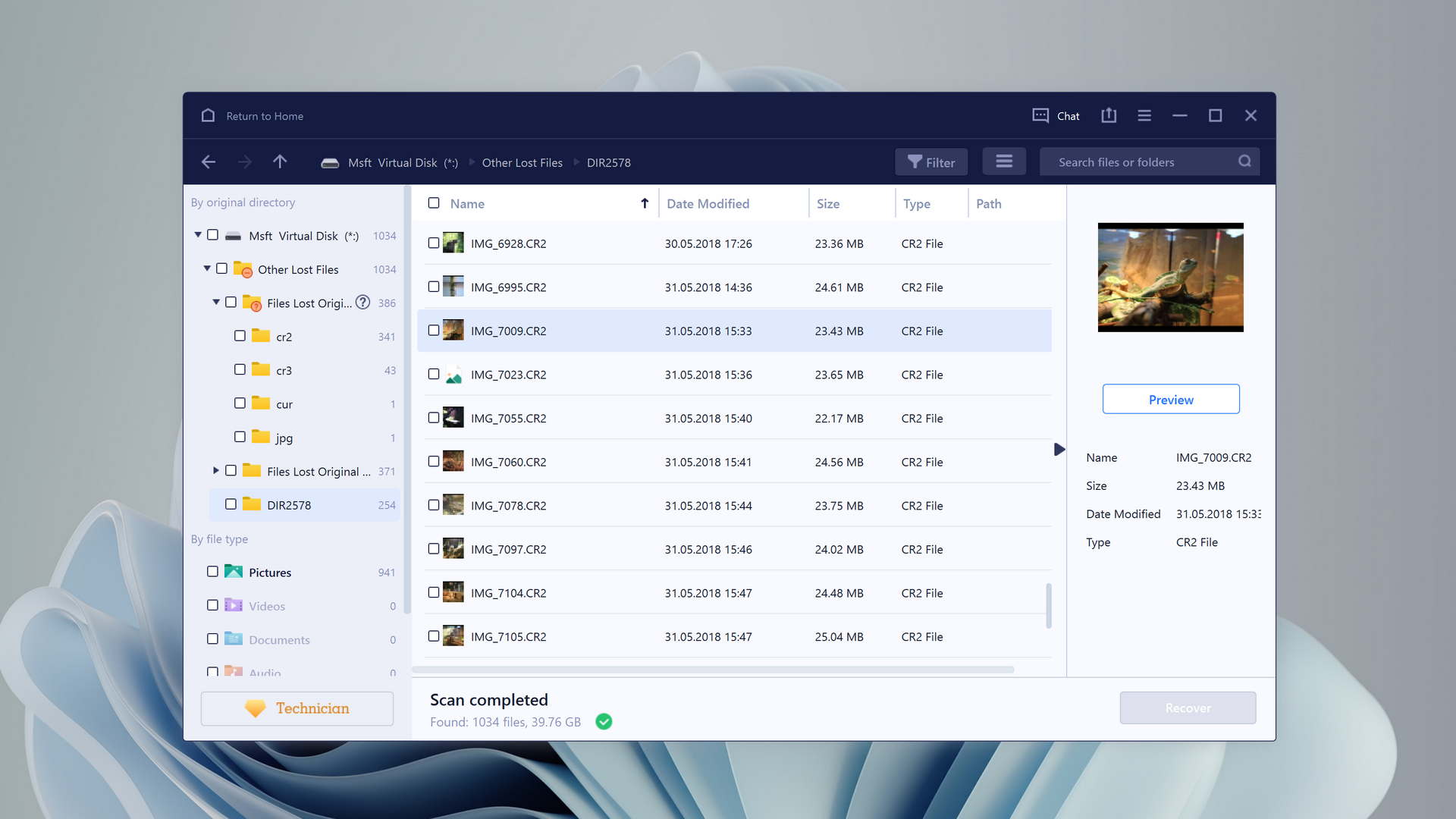Click the IMG_7055.CR2 file thumbnail icon
This screenshot has height=819, width=1456.
click(453, 418)
